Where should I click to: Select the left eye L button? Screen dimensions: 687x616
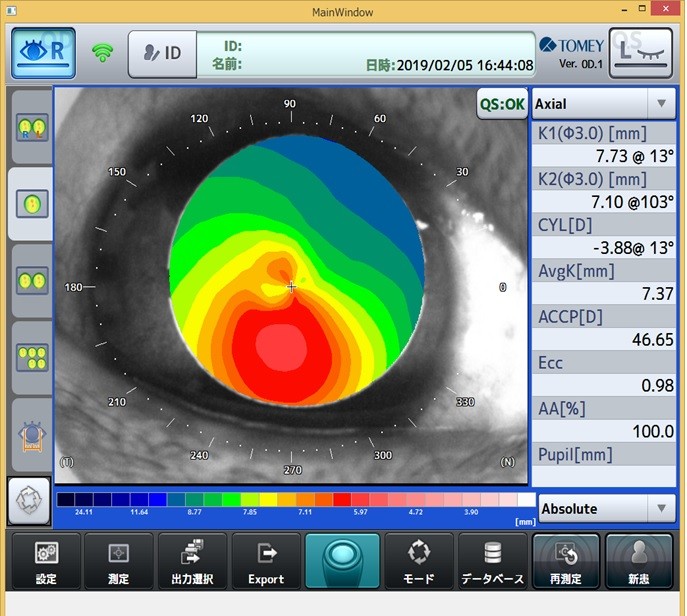coord(641,52)
